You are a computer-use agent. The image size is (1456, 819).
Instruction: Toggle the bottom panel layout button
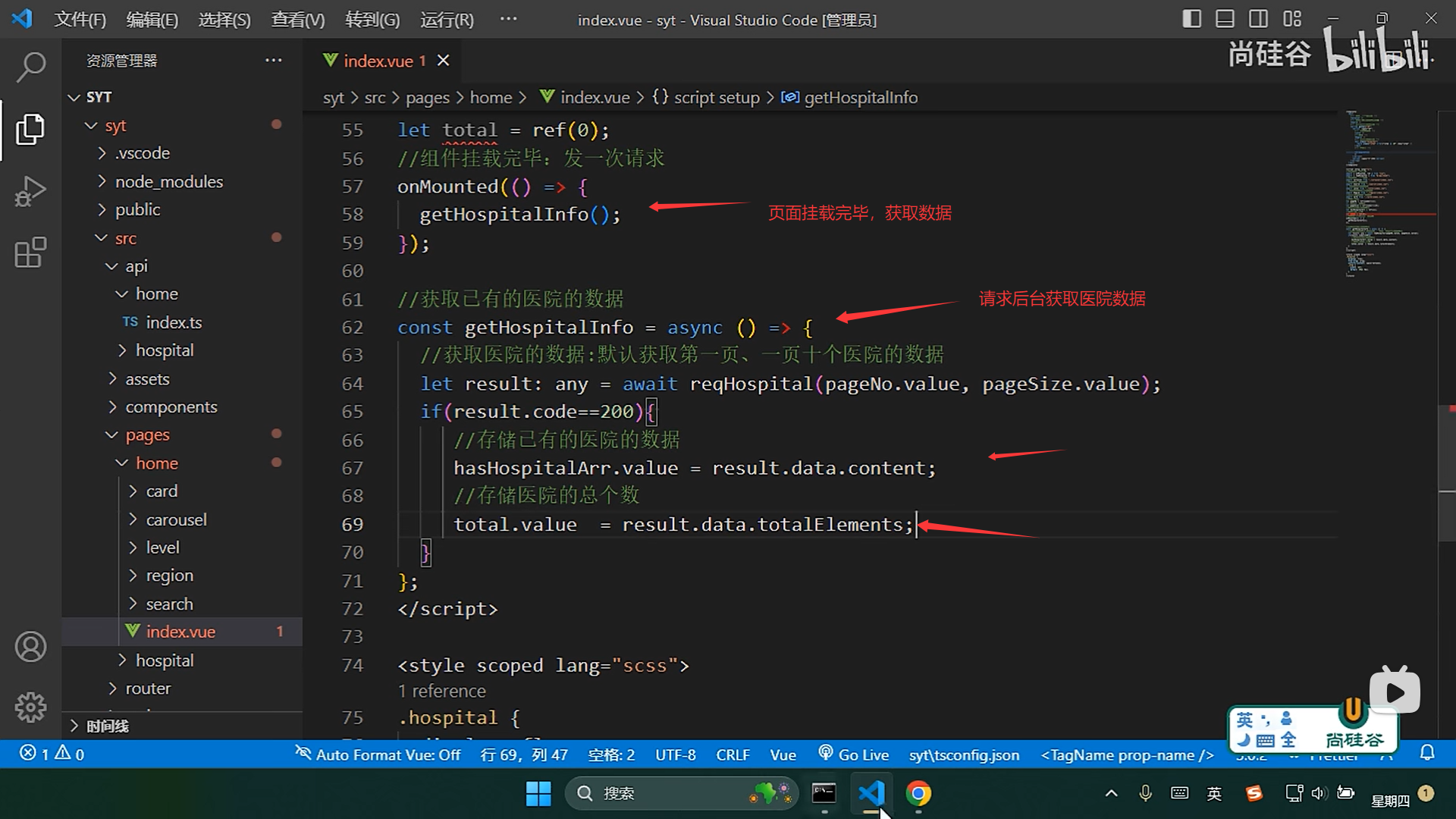tap(1225, 19)
